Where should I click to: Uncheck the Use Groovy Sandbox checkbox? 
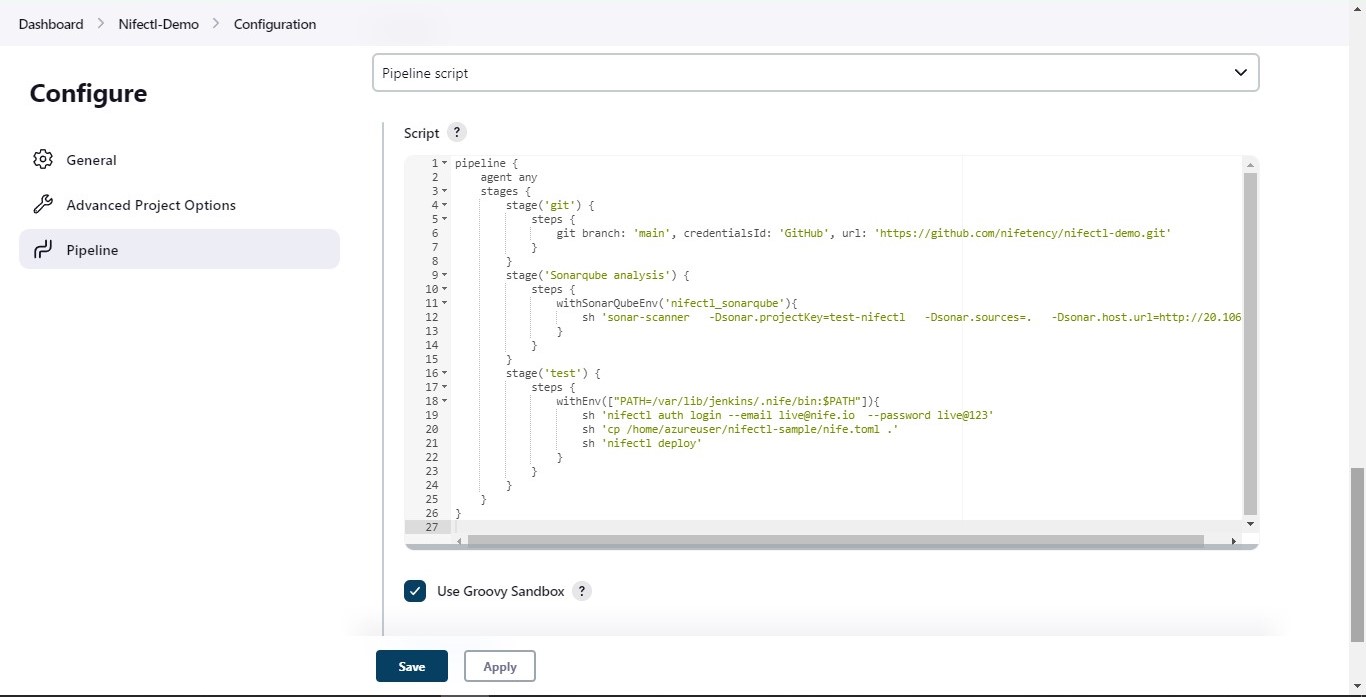pos(415,591)
